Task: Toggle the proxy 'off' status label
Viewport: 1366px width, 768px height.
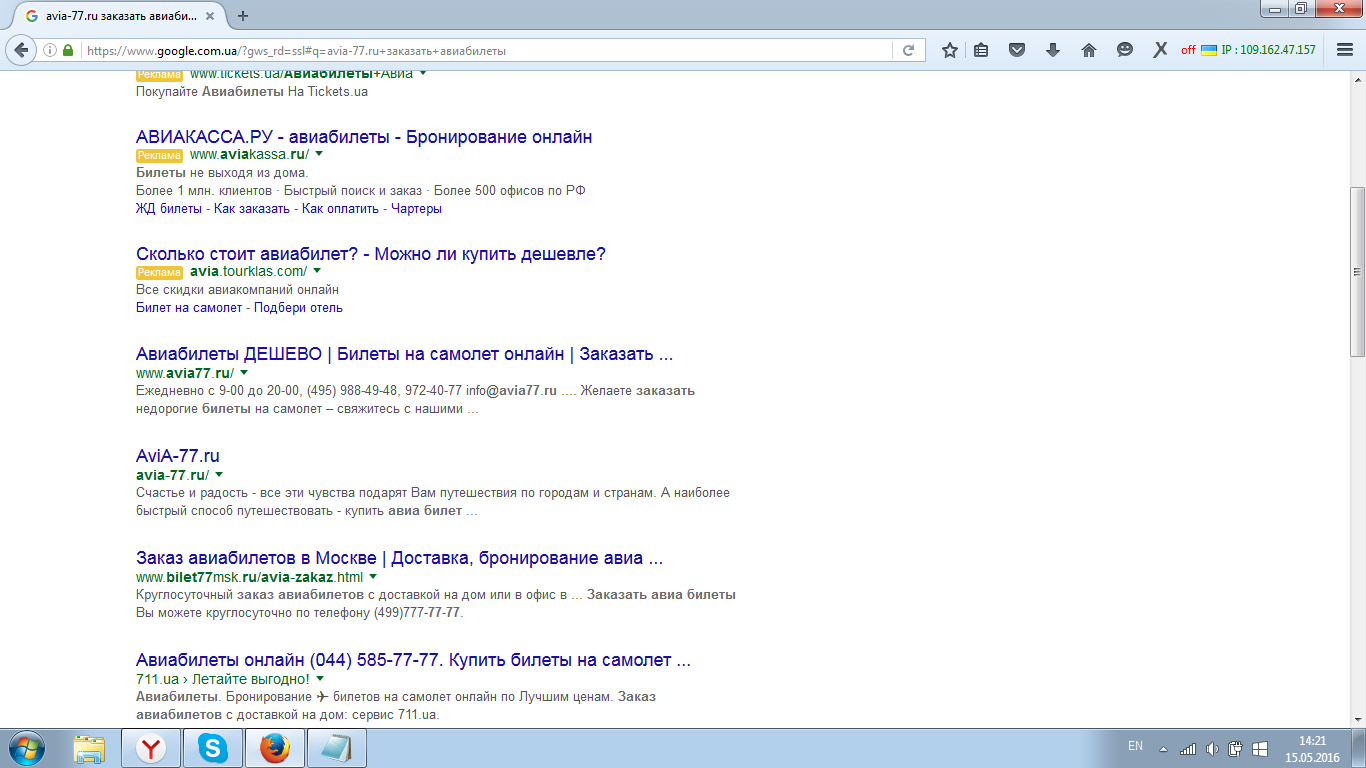Action: point(1188,50)
